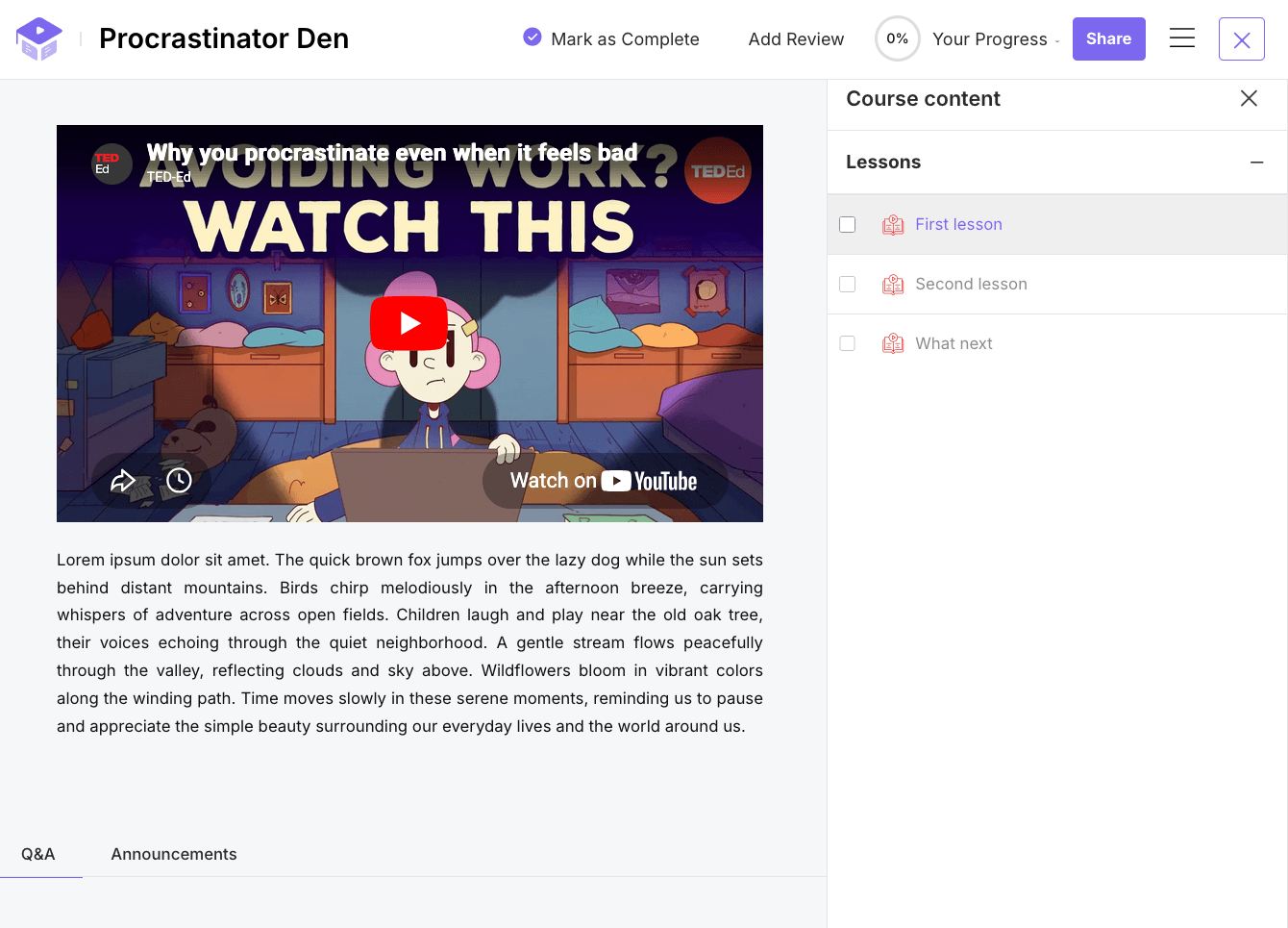Open the What next lesson
Image resolution: width=1288 pixels, height=928 pixels.
tap(954, 343)
